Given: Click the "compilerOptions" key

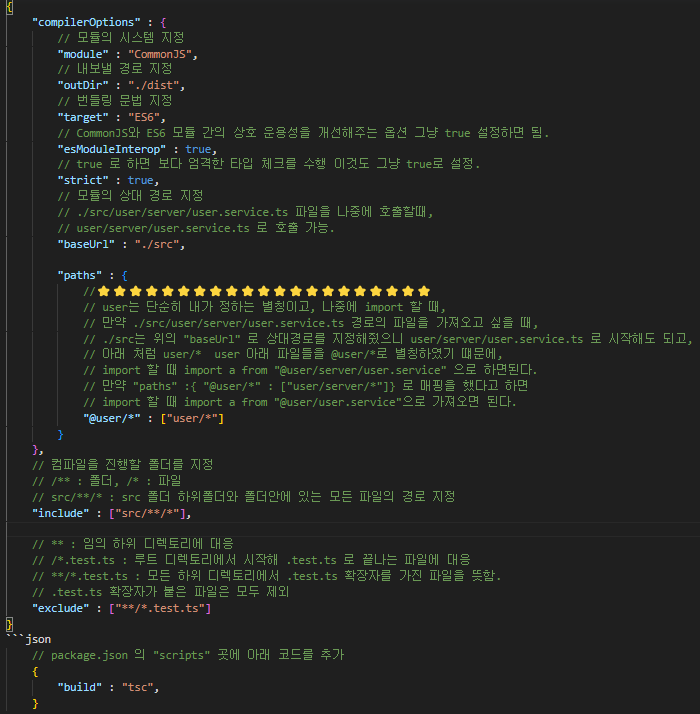Looking at the screenshot, I should pos(86,22).
